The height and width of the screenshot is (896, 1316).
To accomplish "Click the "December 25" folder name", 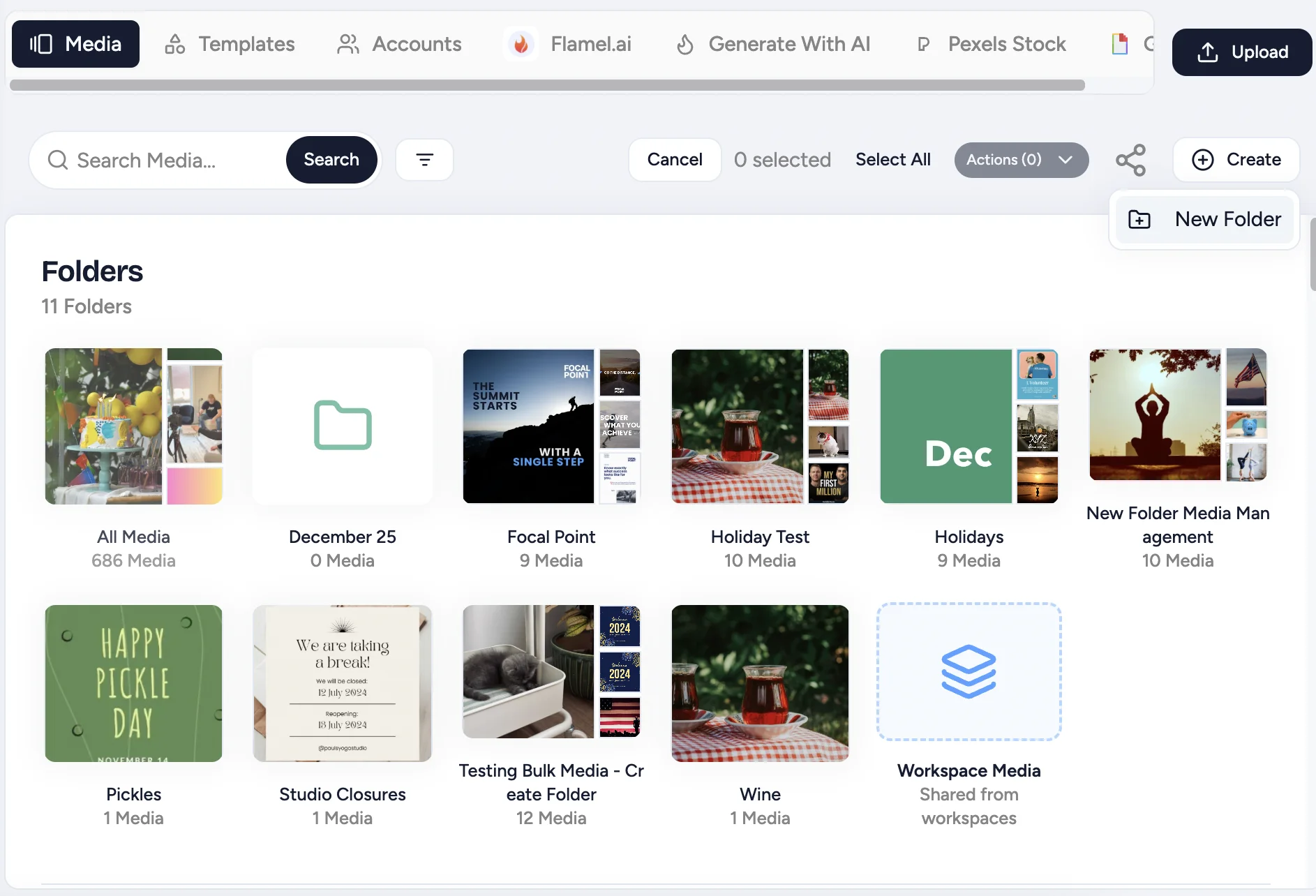I will [343, 537].
